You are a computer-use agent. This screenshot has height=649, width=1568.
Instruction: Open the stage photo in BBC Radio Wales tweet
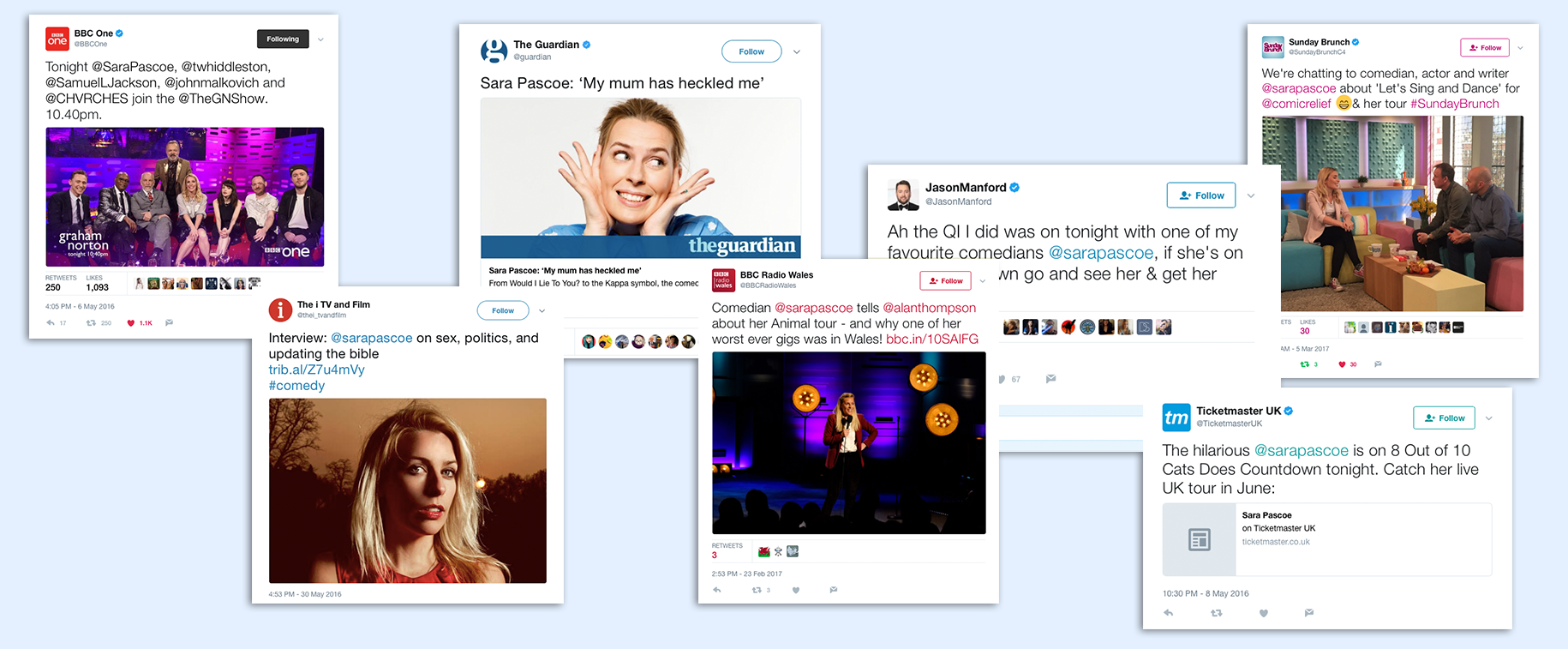(849, 443)
